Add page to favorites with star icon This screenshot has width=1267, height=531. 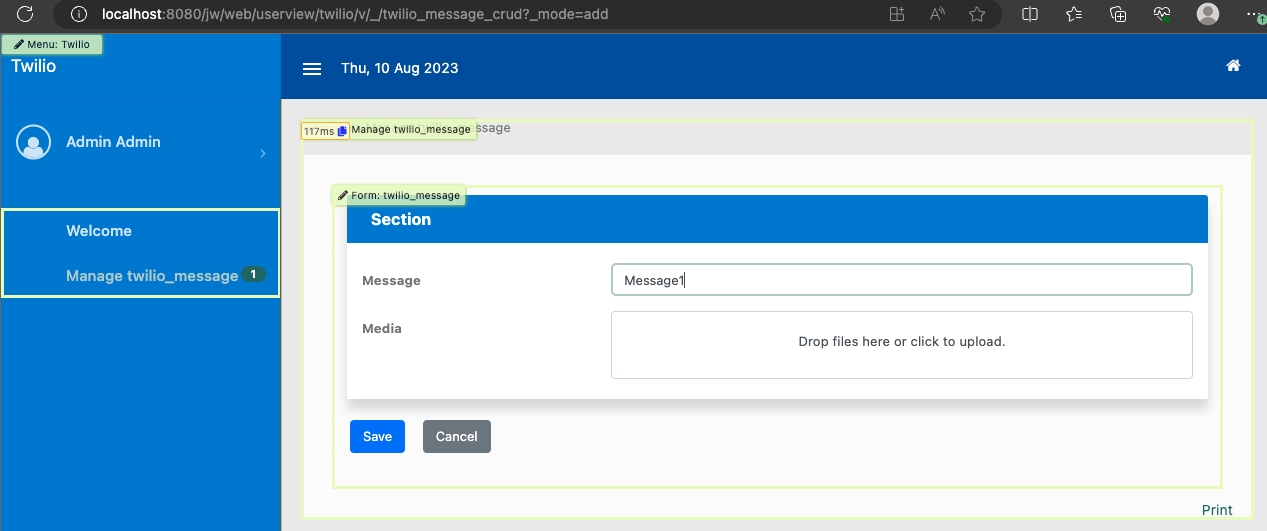977,14
